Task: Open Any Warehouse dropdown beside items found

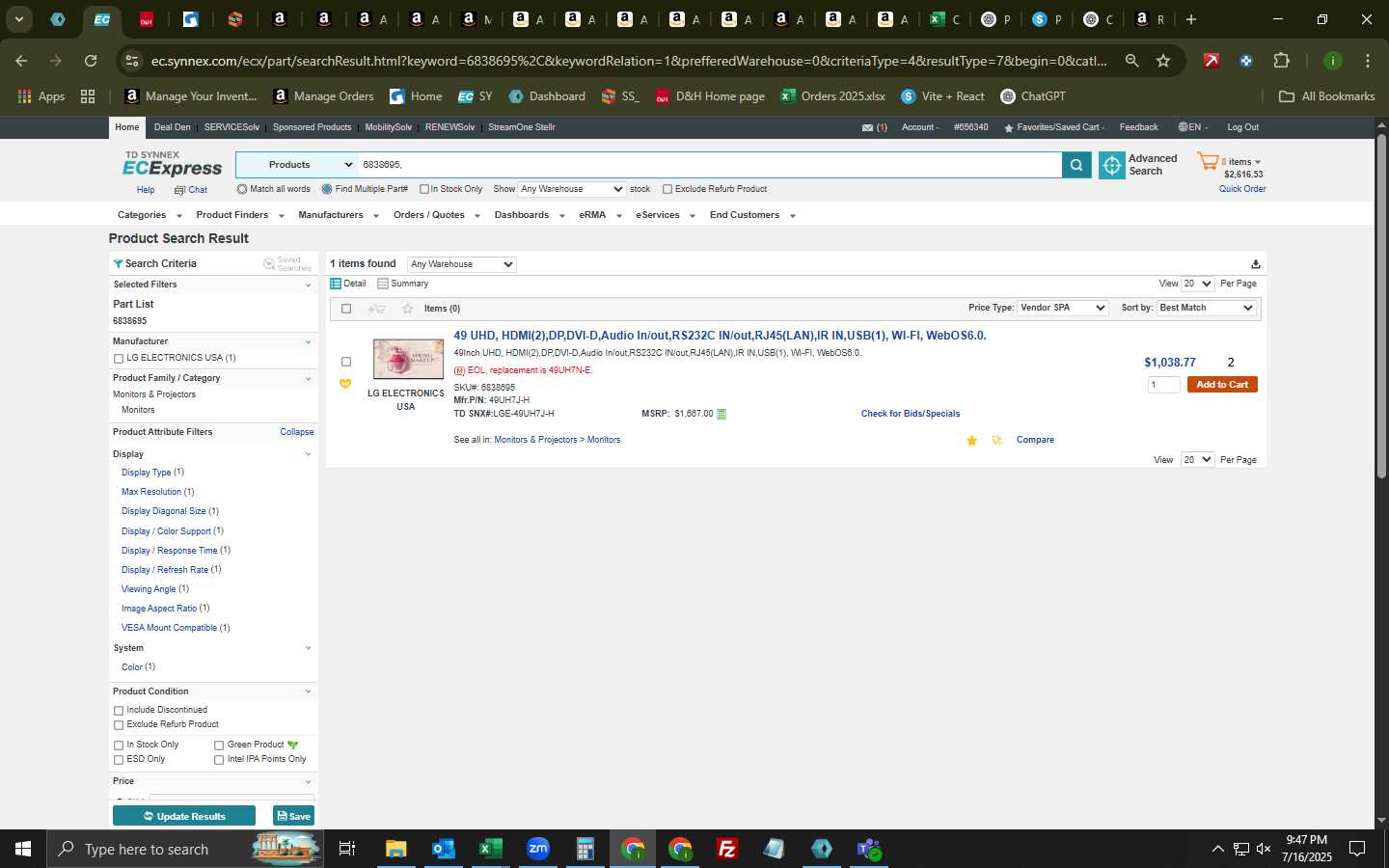Action: (x=462, y=264)
